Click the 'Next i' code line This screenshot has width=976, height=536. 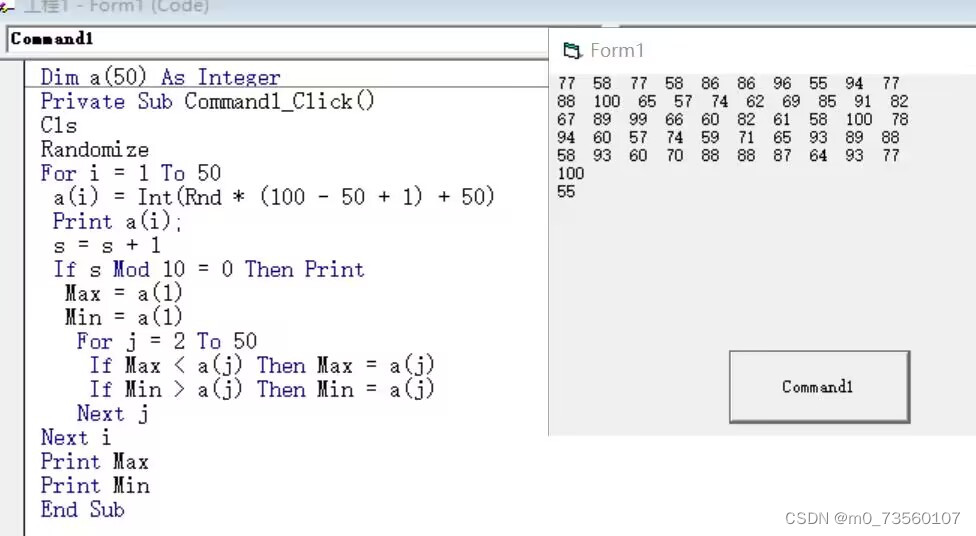pos(76,438)
